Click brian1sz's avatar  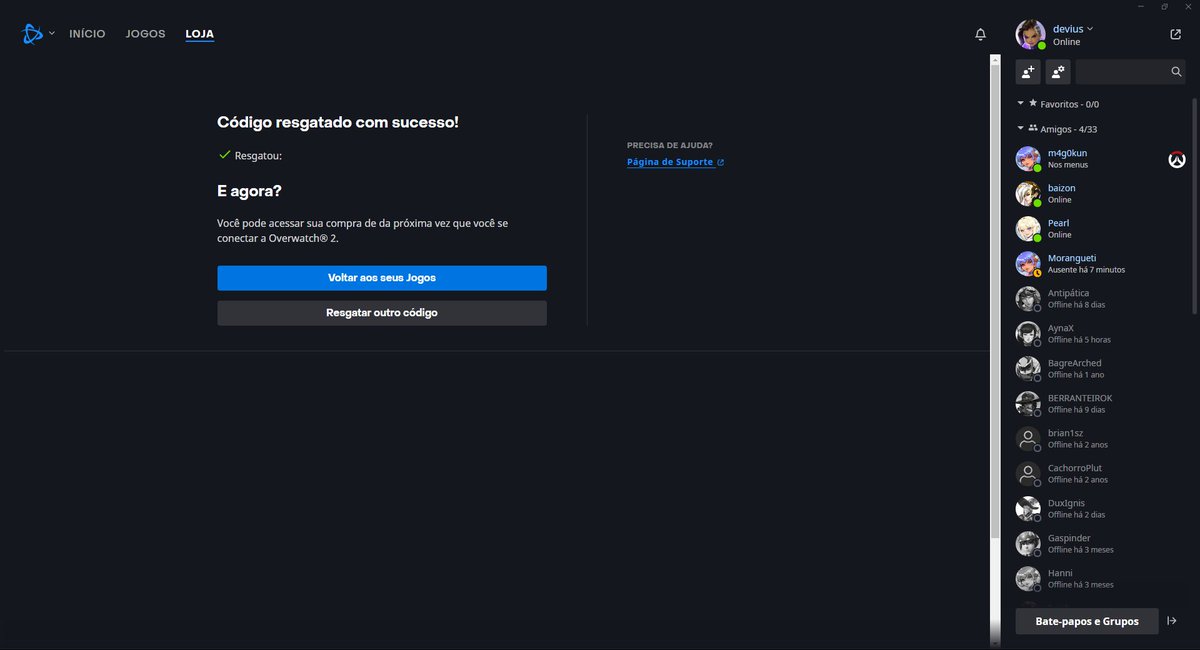1028,439
